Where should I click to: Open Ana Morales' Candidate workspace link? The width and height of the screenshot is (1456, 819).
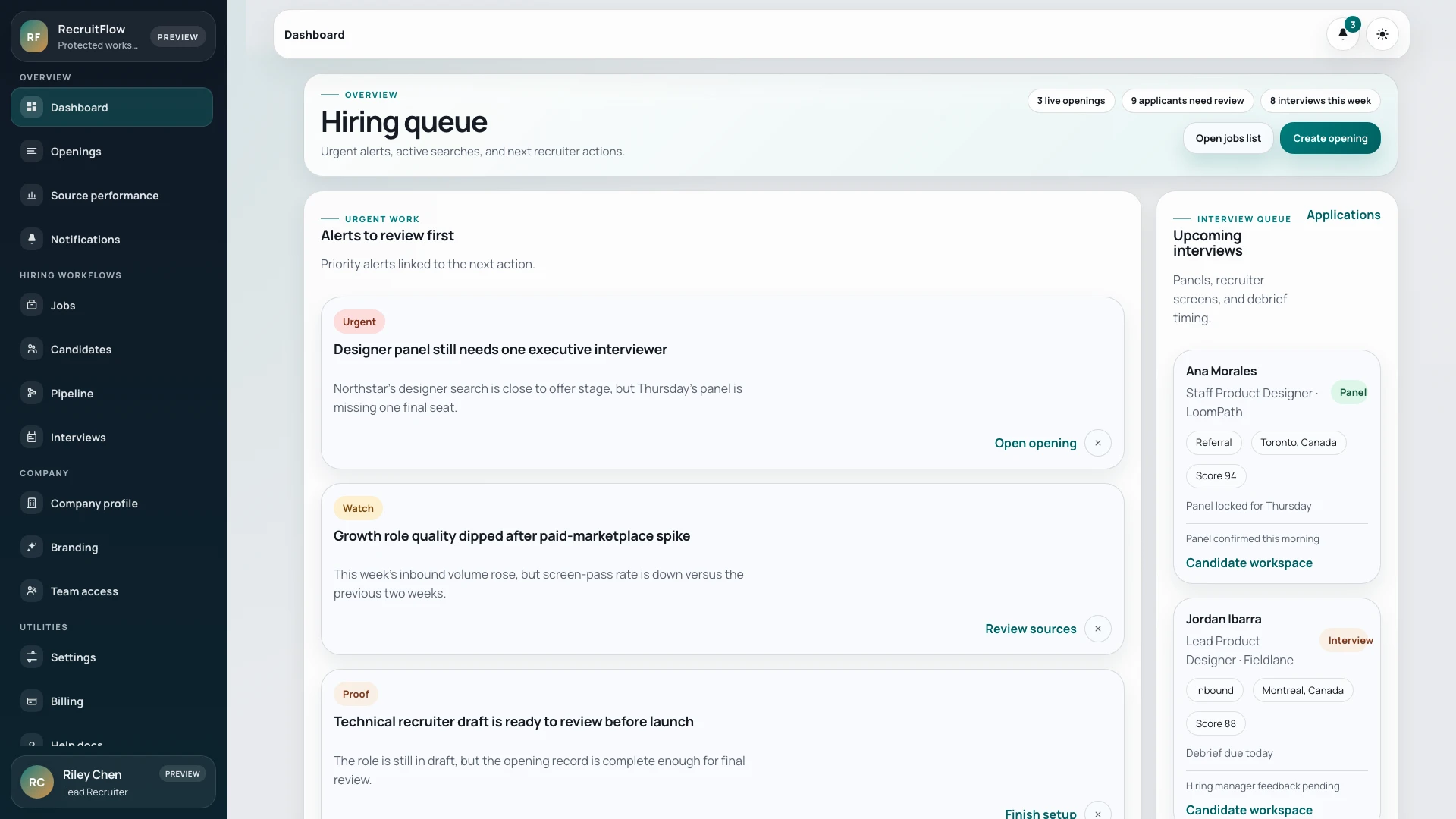coord(1249,563)
